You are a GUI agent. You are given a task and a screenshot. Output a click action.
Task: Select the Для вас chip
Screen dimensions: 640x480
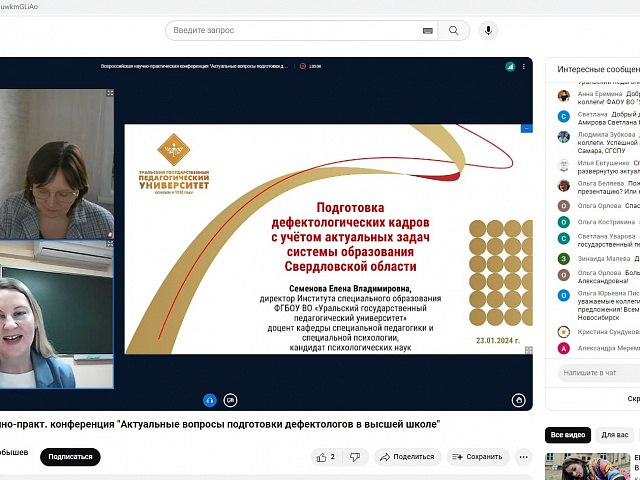pyautogui.click(x=614, y=435)
